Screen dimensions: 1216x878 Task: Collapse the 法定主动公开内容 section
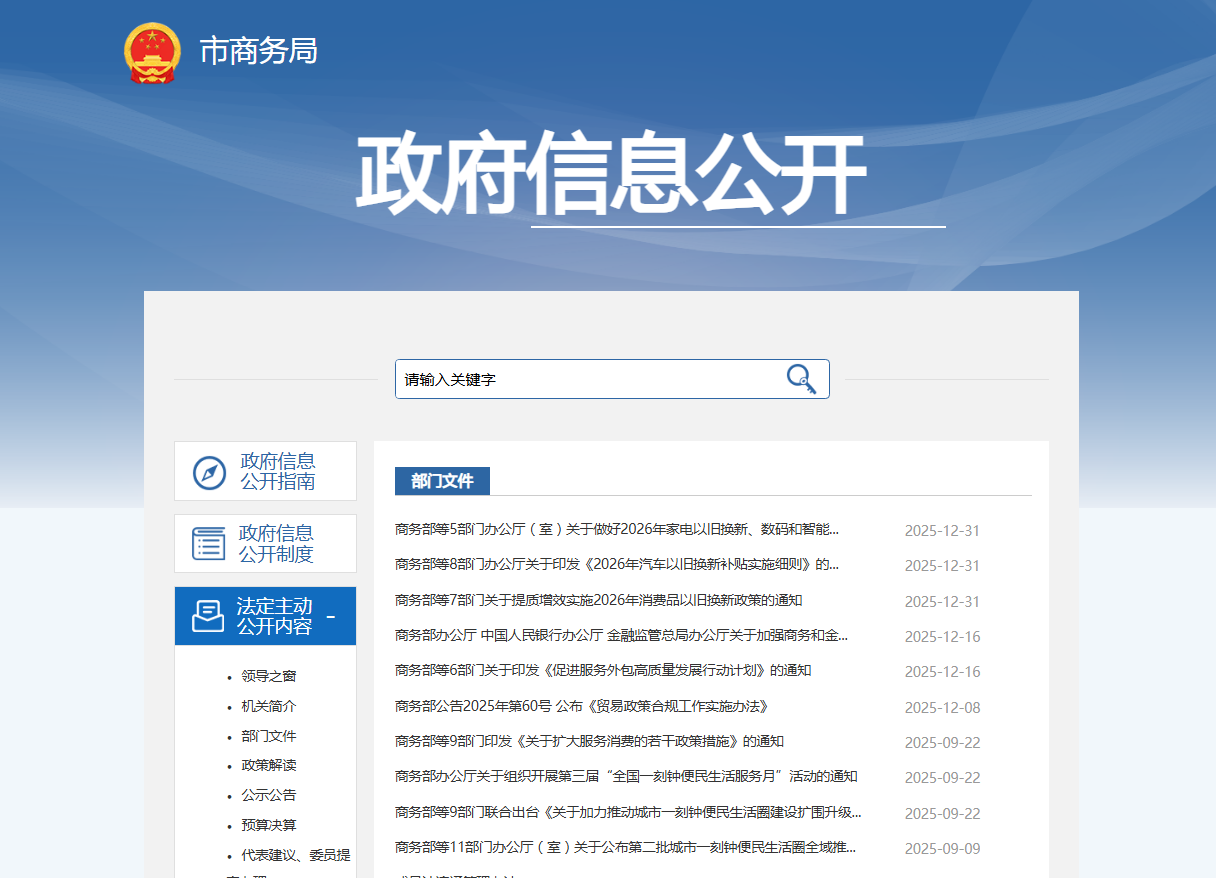pyautogui.click(x=331, y=616)
